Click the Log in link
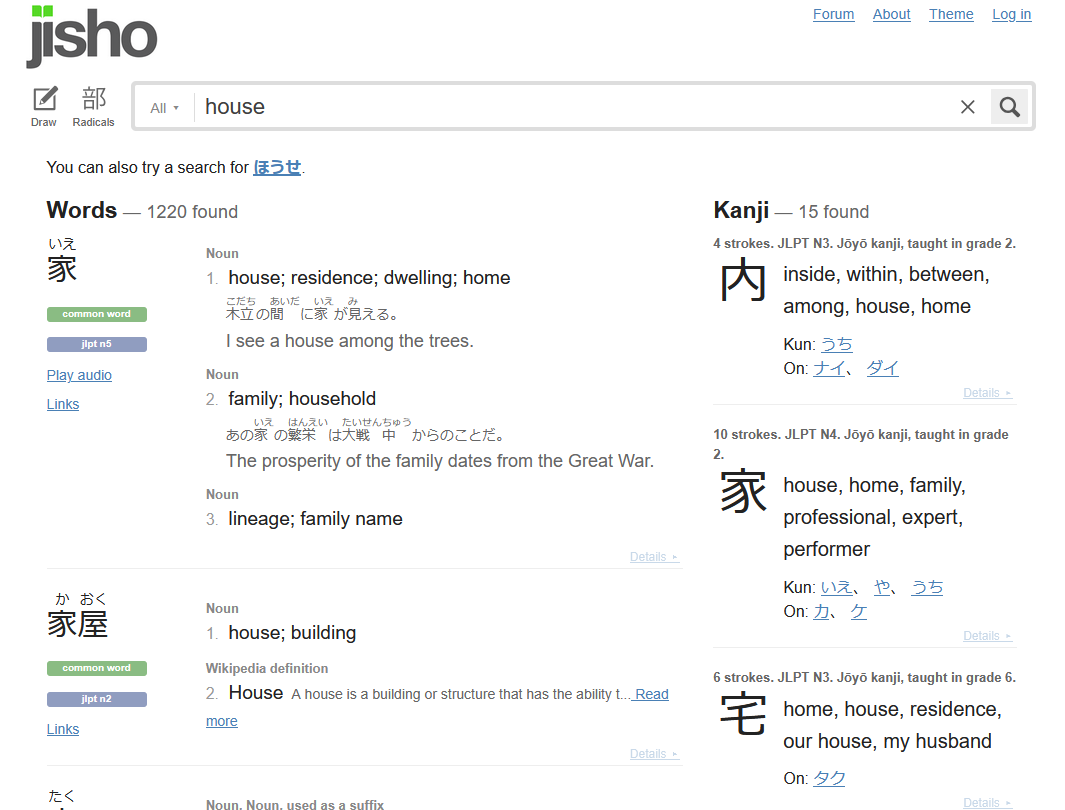Viewport: 1065px width, 810px height. 1011,14
